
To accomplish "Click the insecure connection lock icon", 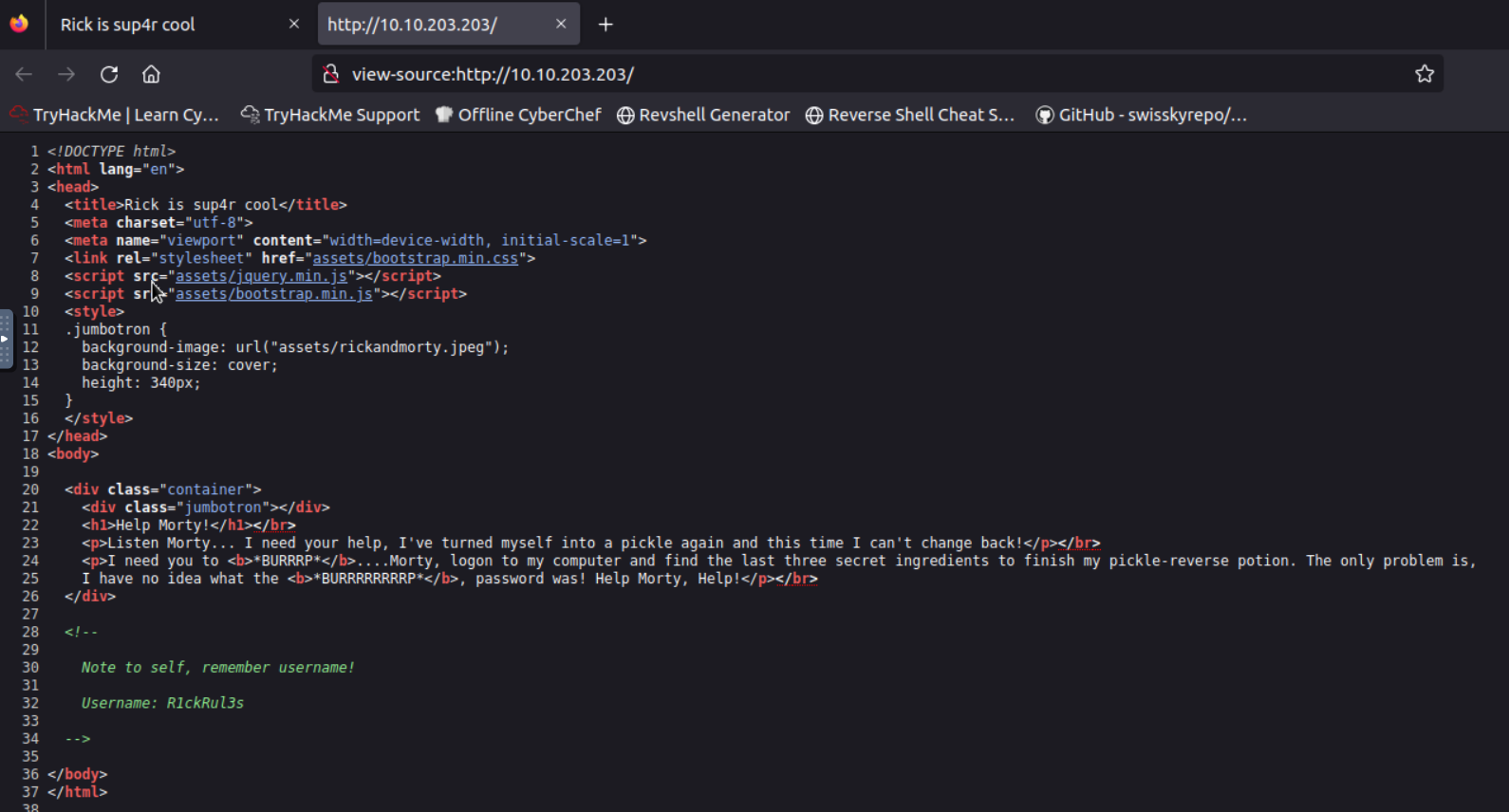I will tap(331, 74).
